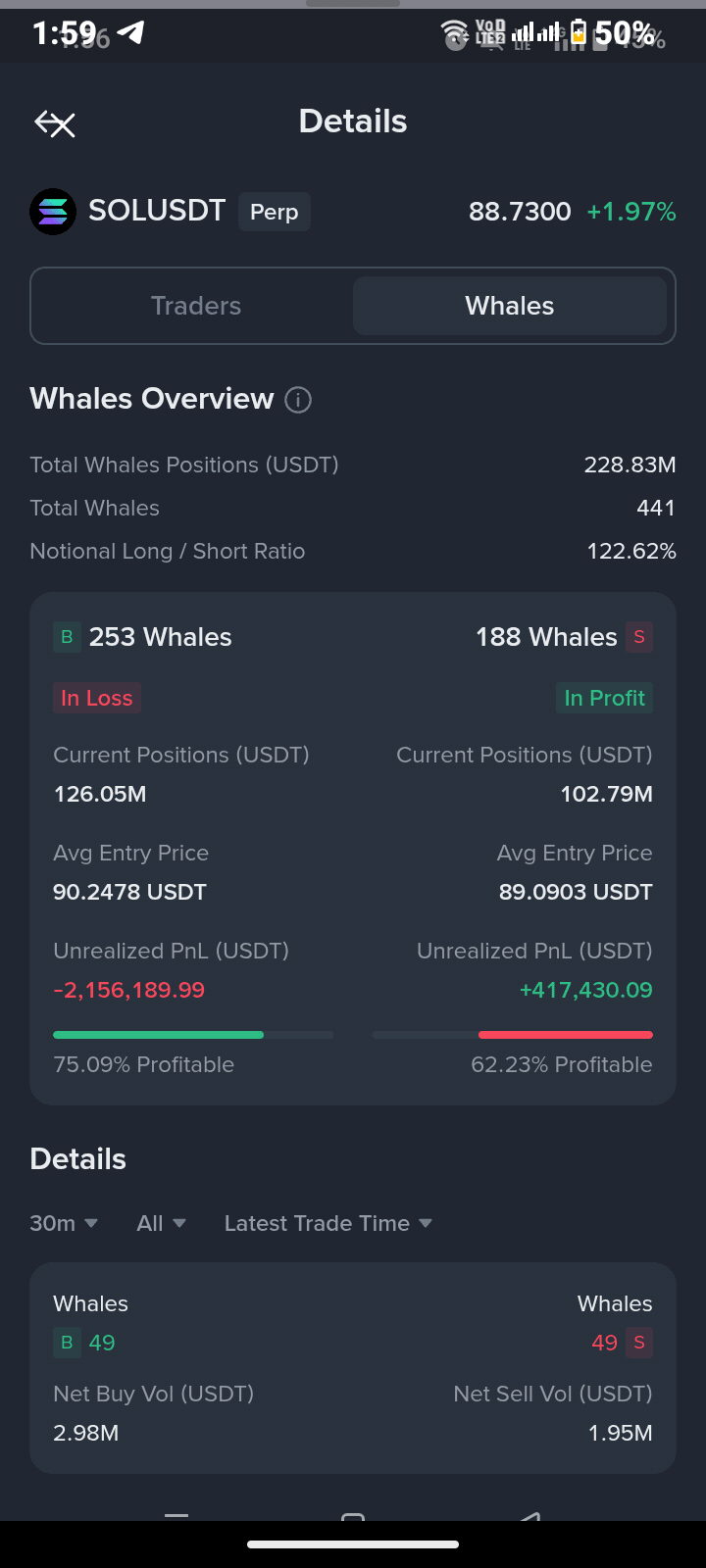706x1568 pixels.
Task: Open the Whales Overview info icon
Action: coord(298,400)
